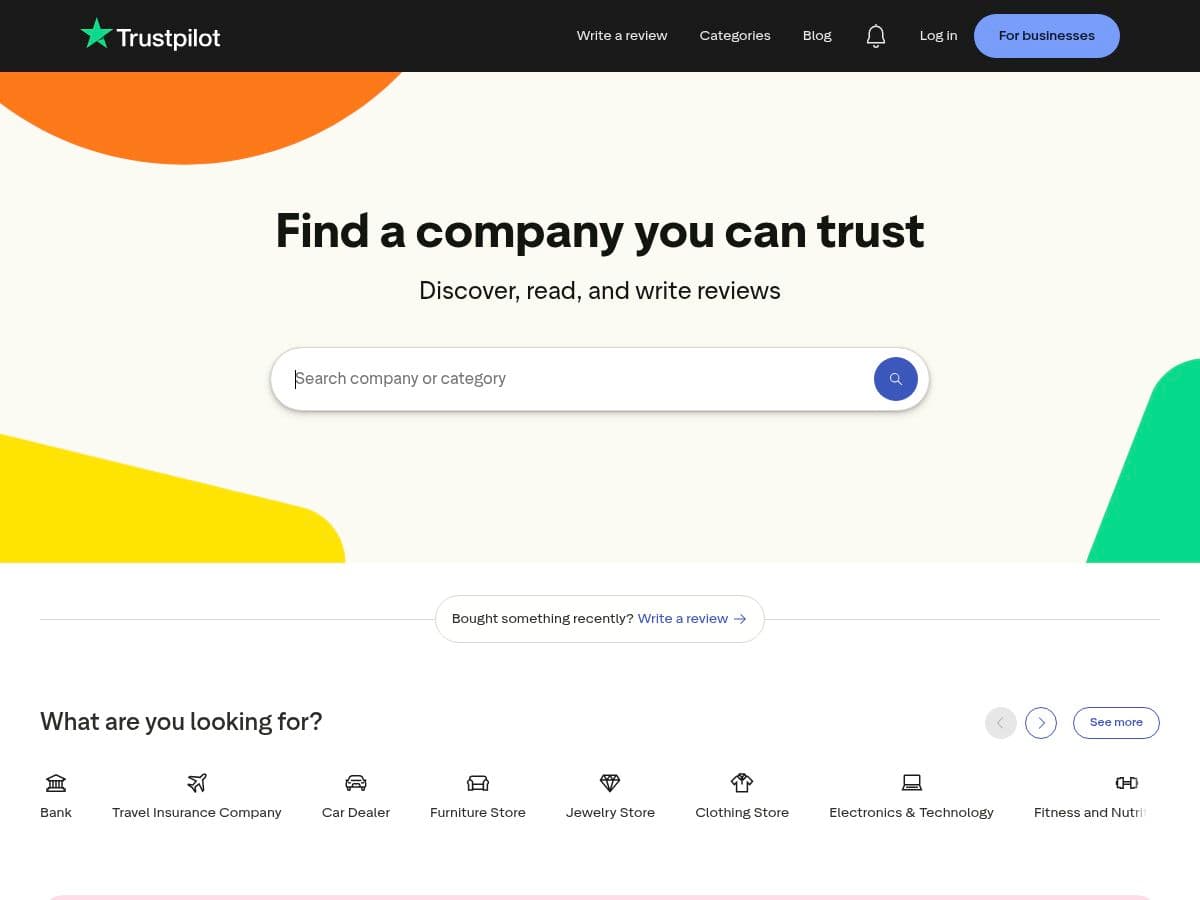The width and height of the screenshot is (1200, 900).
Task: Click the right carousel arrow
Action: (1040, 722)
